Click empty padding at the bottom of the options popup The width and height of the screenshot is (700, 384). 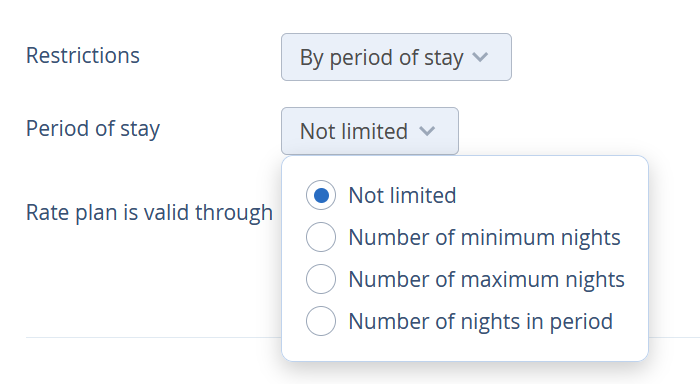465,349
